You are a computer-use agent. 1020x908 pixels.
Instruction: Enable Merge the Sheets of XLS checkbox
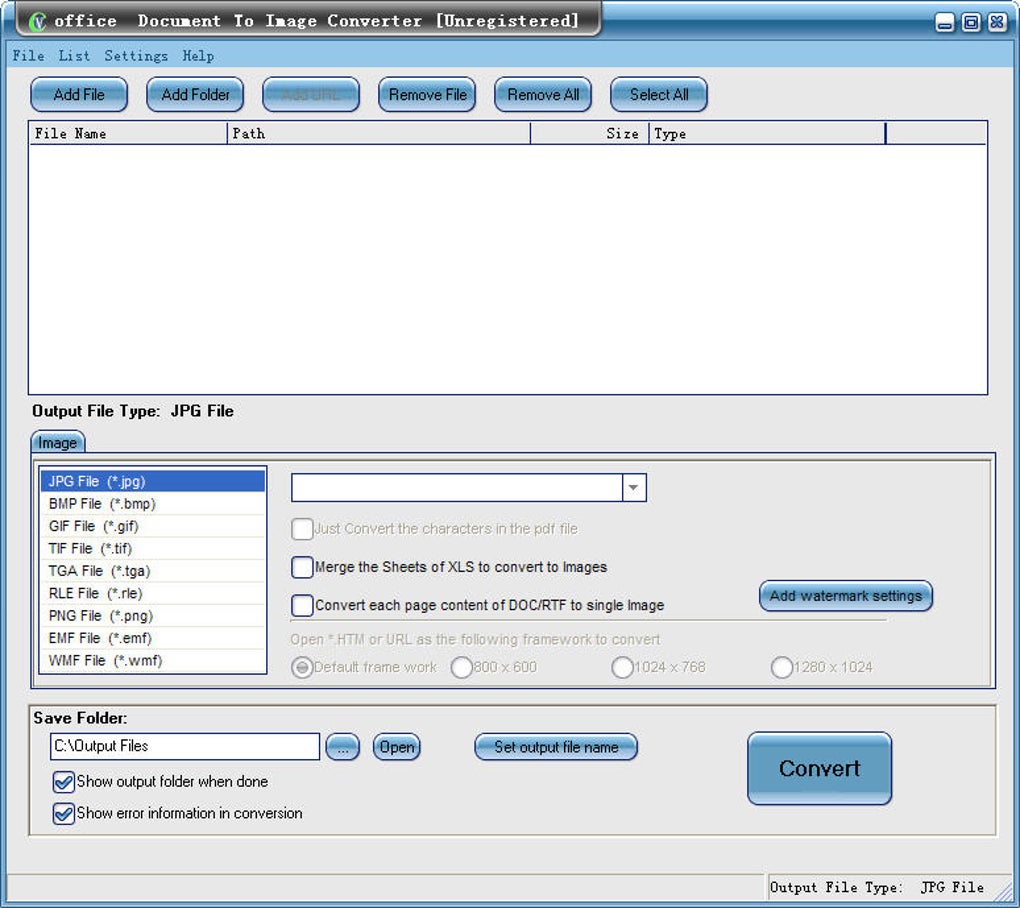[302, 567]
